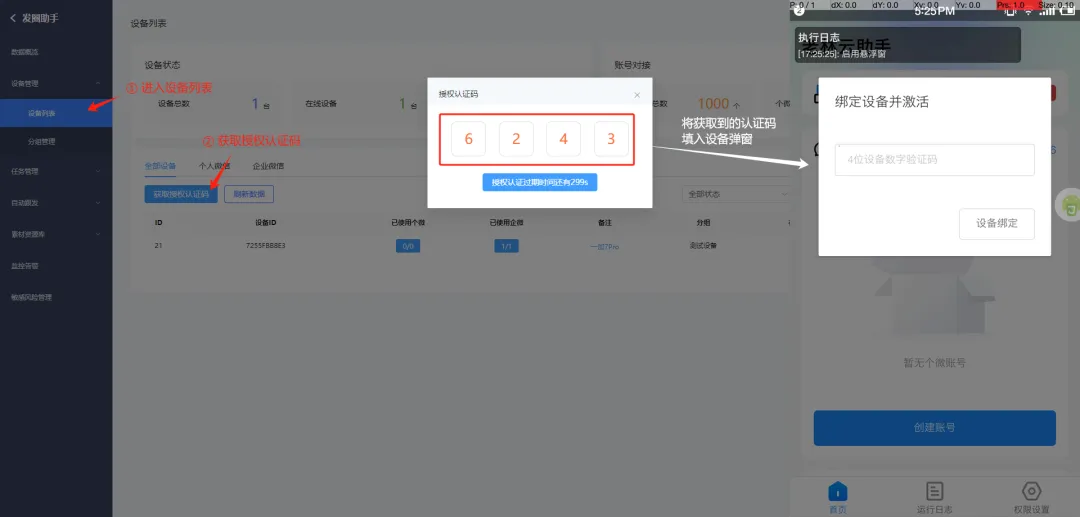Screen dimensions: 1080x517
Task: Open the 全部状态 filter dropdown
Action: 736,194
